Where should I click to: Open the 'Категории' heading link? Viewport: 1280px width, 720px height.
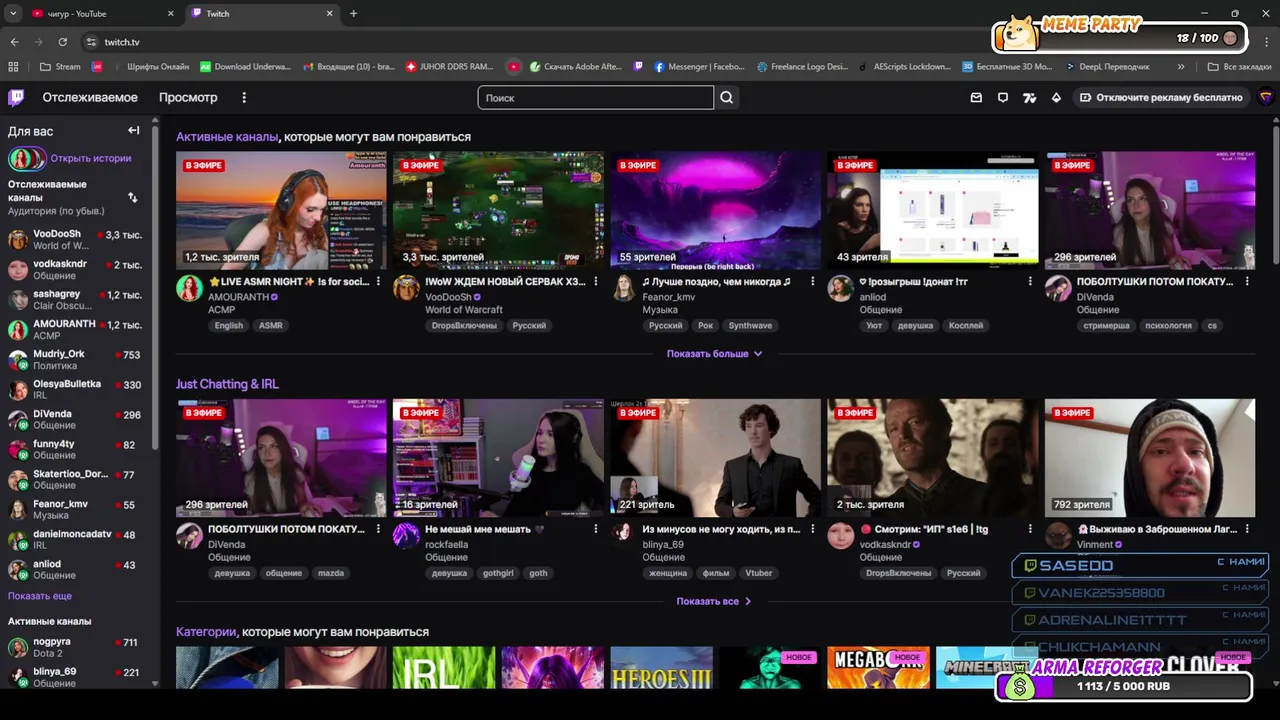click(206, 632)
